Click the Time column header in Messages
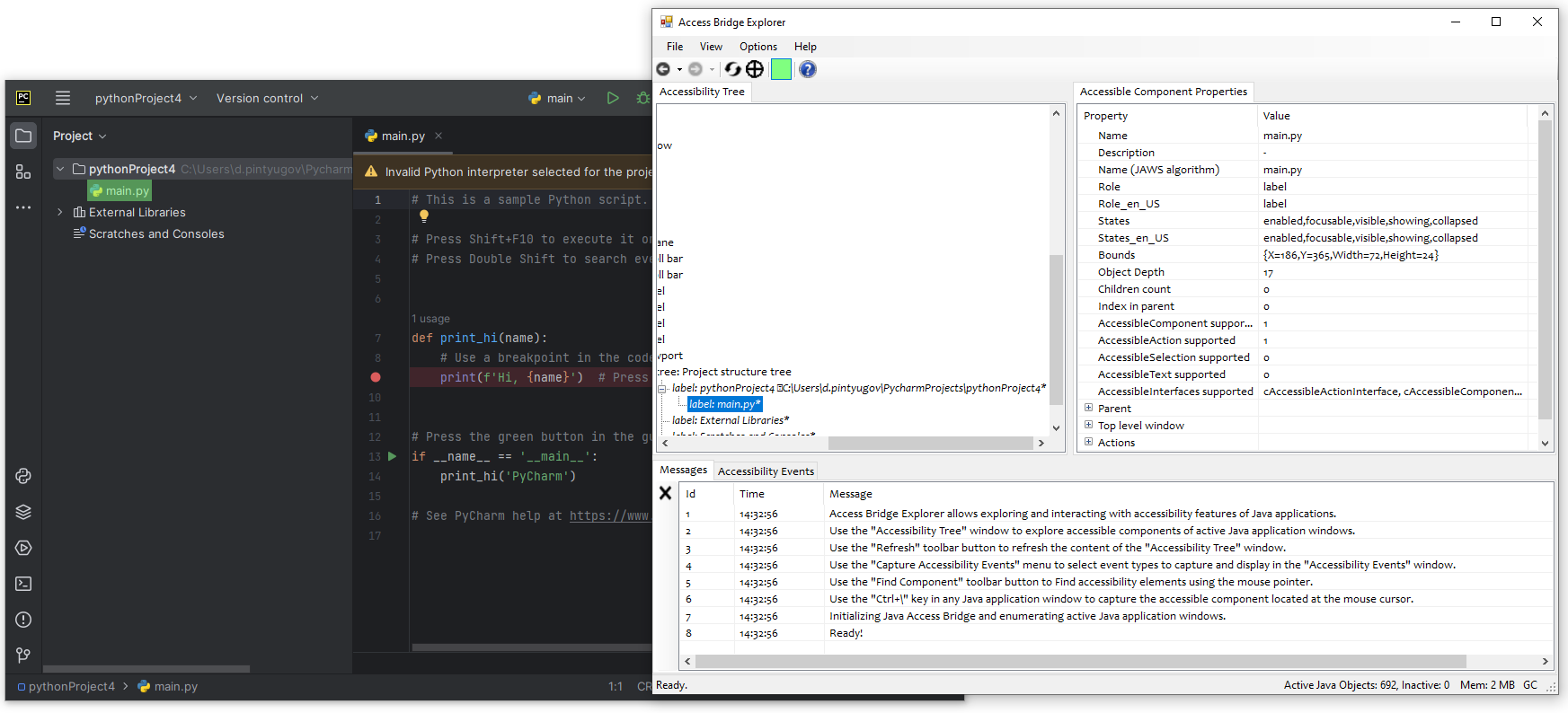Viewport: 1568px width, 713px height. 778,494
